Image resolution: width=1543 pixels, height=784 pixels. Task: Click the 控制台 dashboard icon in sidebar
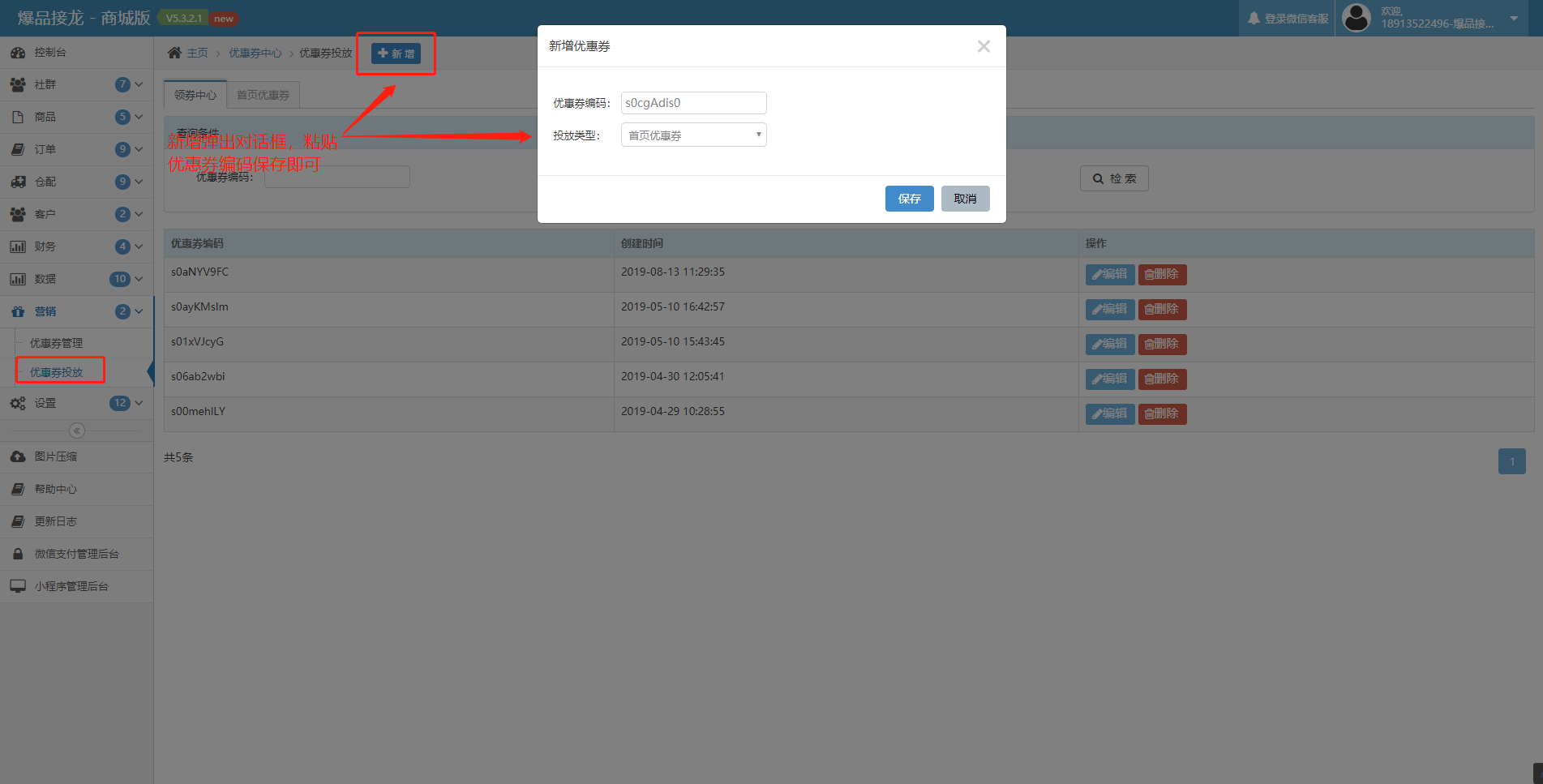click(18, 53)
